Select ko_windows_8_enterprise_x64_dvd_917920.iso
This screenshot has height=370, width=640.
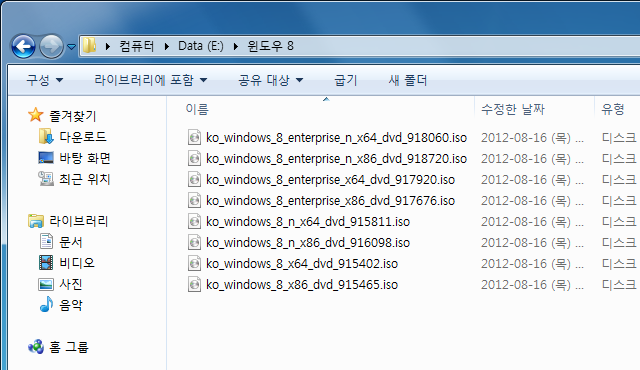pyautogui.click(x=330, y=180)
